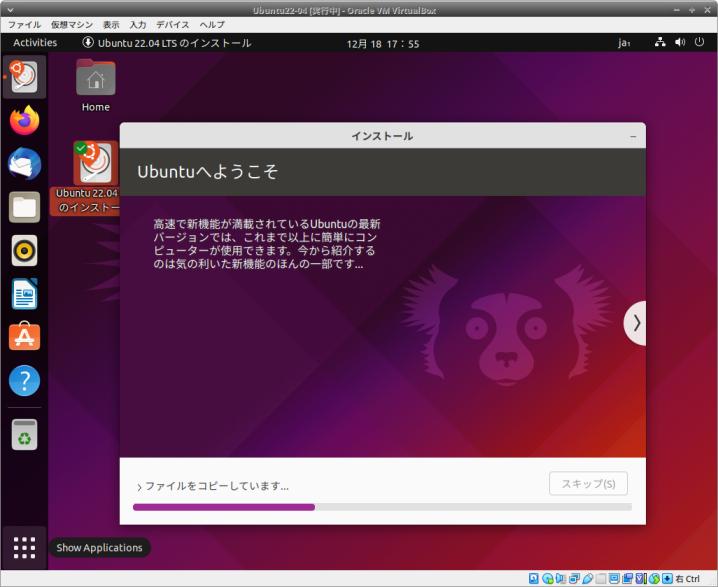Screen dimensions: 718x587
Task: Open the Help icon in dock
Action: pyautogui.click(x=24, y=380)
